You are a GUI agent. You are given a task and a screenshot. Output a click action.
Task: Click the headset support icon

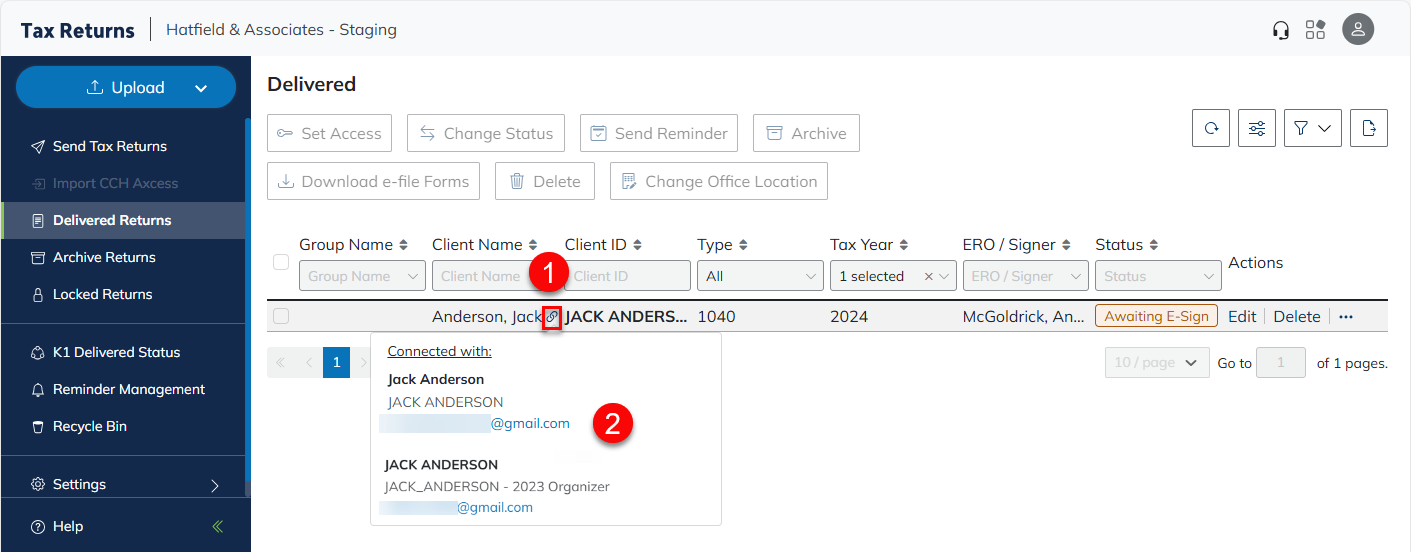pos(1281,30)
